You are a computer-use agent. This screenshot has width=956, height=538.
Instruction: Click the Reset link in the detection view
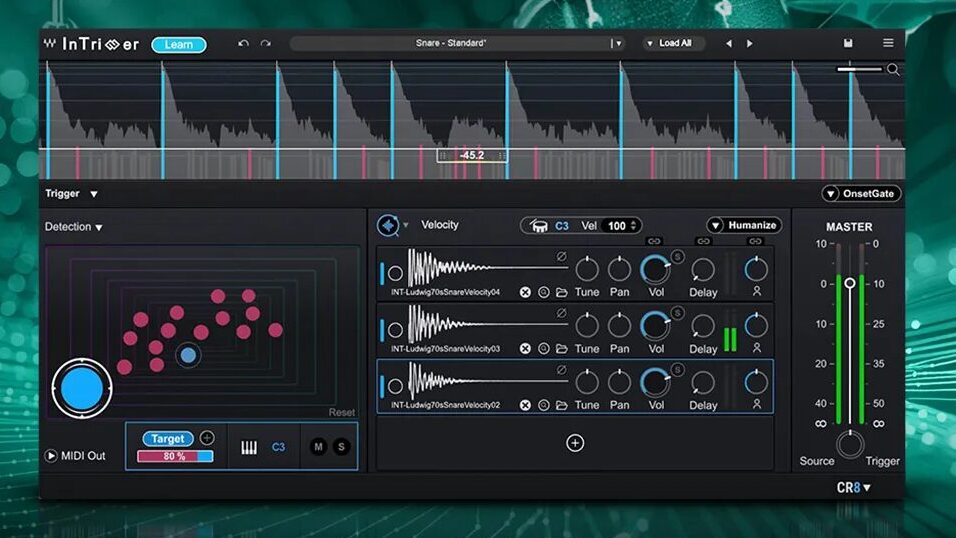pyautogui.click(x=341, y=412)
